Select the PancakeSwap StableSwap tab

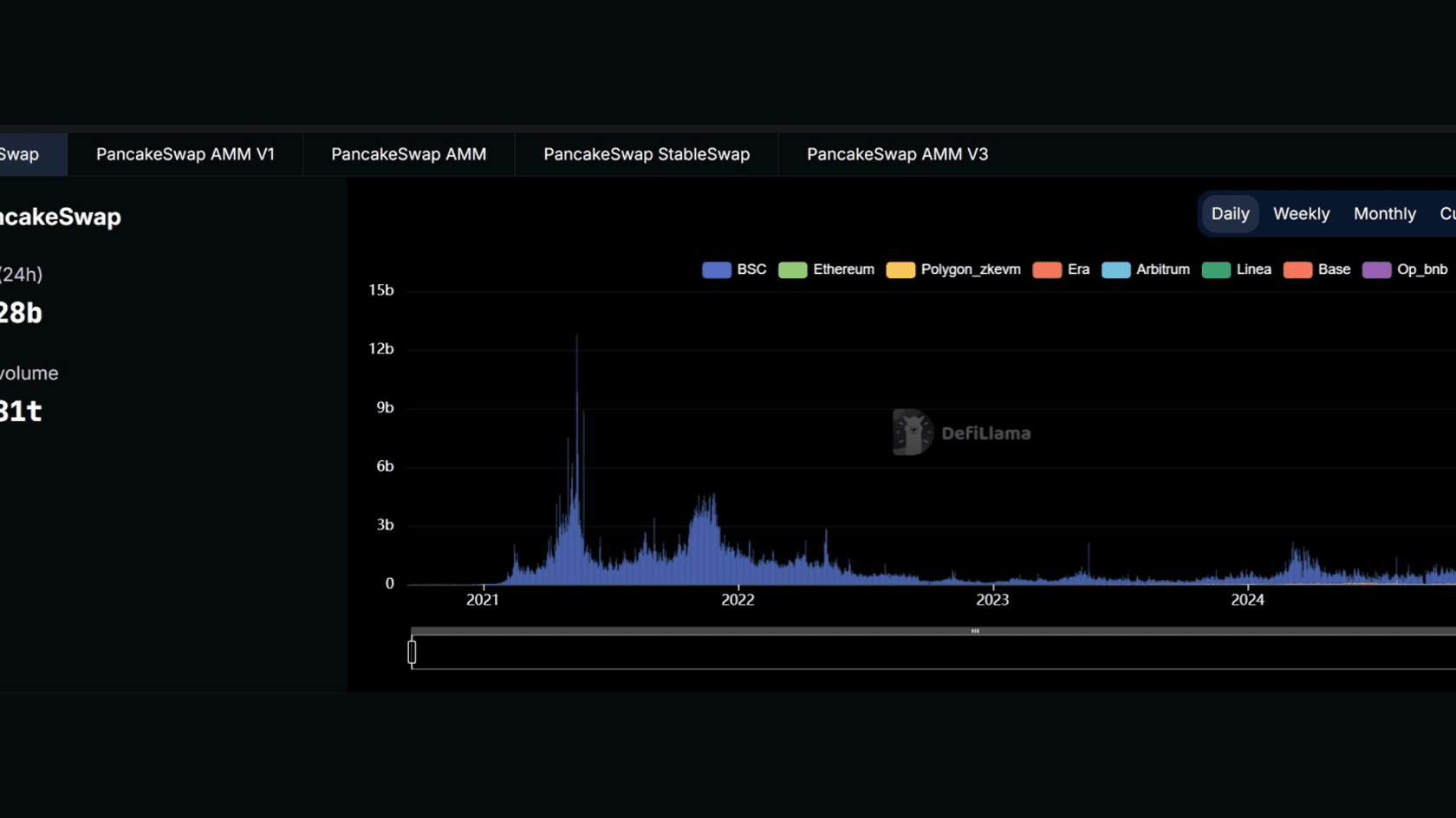tap(647, 154)
